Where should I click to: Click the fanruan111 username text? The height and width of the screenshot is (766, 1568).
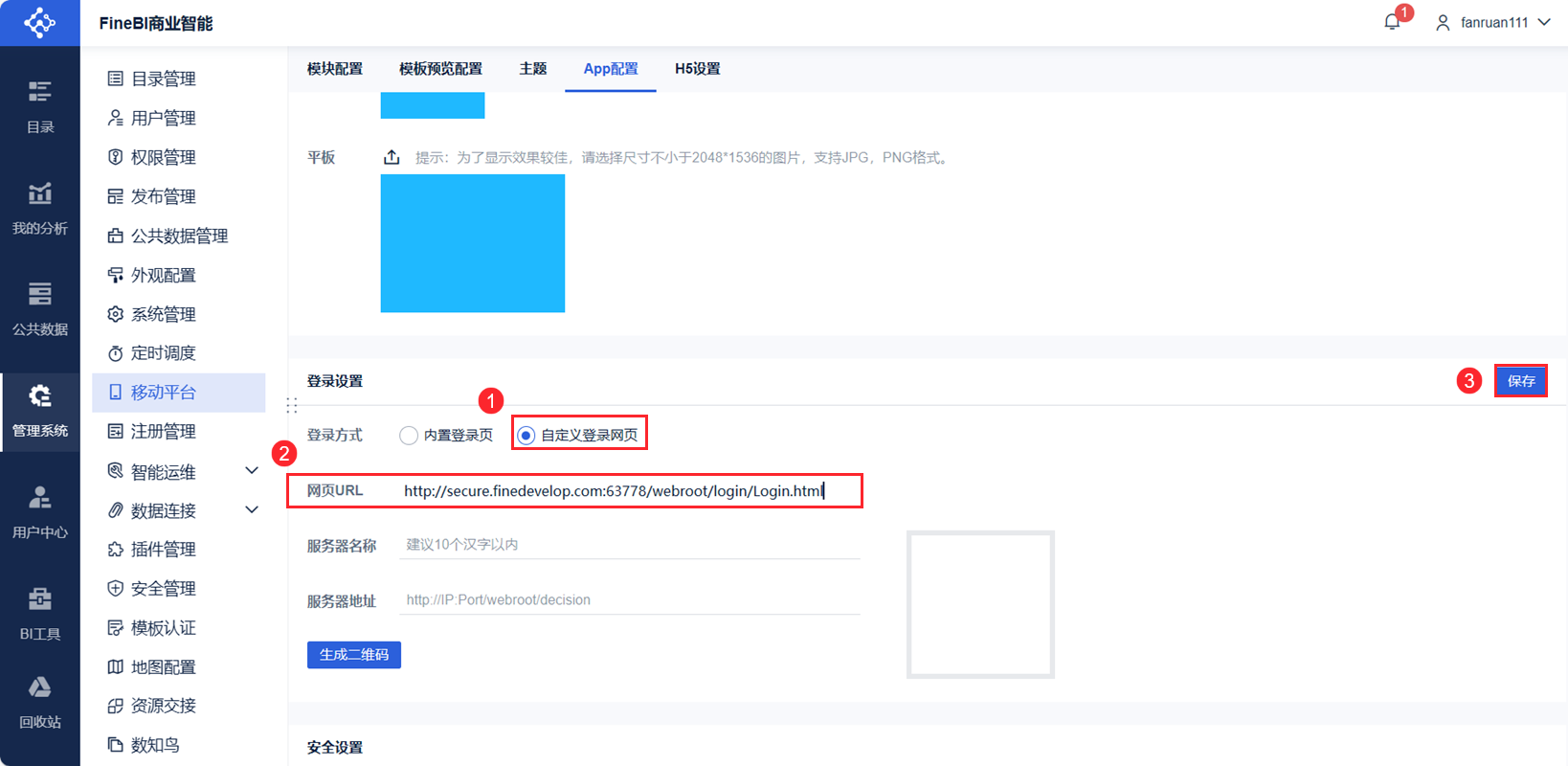[x=1494, y=22]
